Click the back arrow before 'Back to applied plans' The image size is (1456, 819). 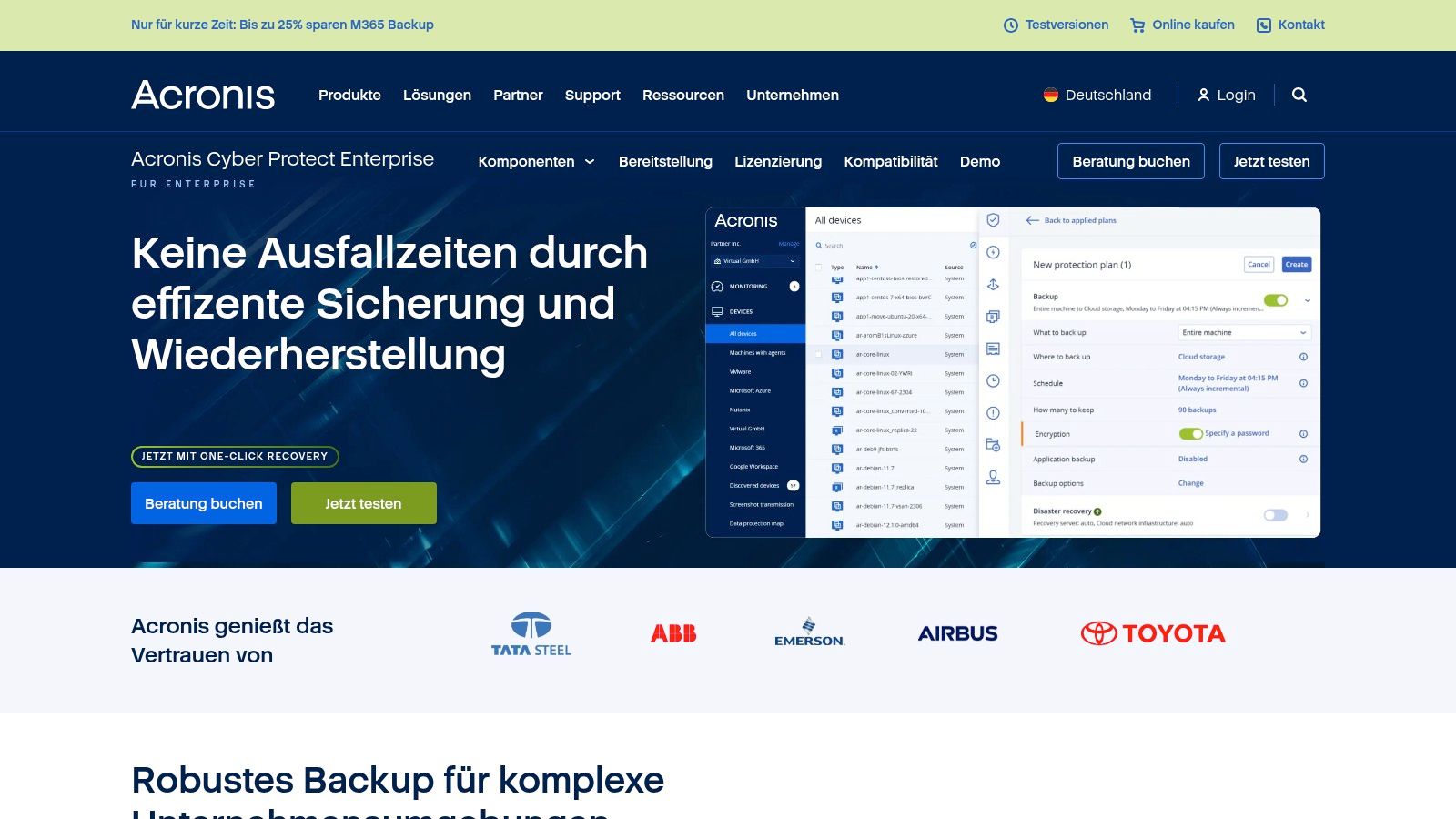pos(1033,220)
